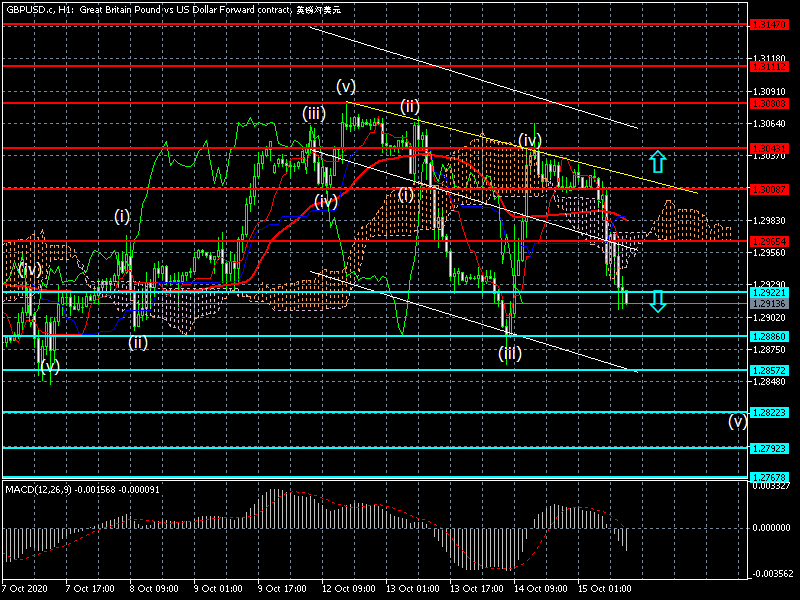Click the 1.31180 axis price value
Image resolution: width=800 pixels, height=600 pixels.
pos(770,58)
